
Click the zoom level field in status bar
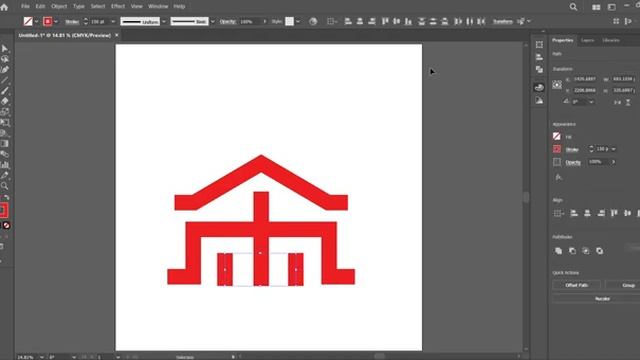coord(27,357)
